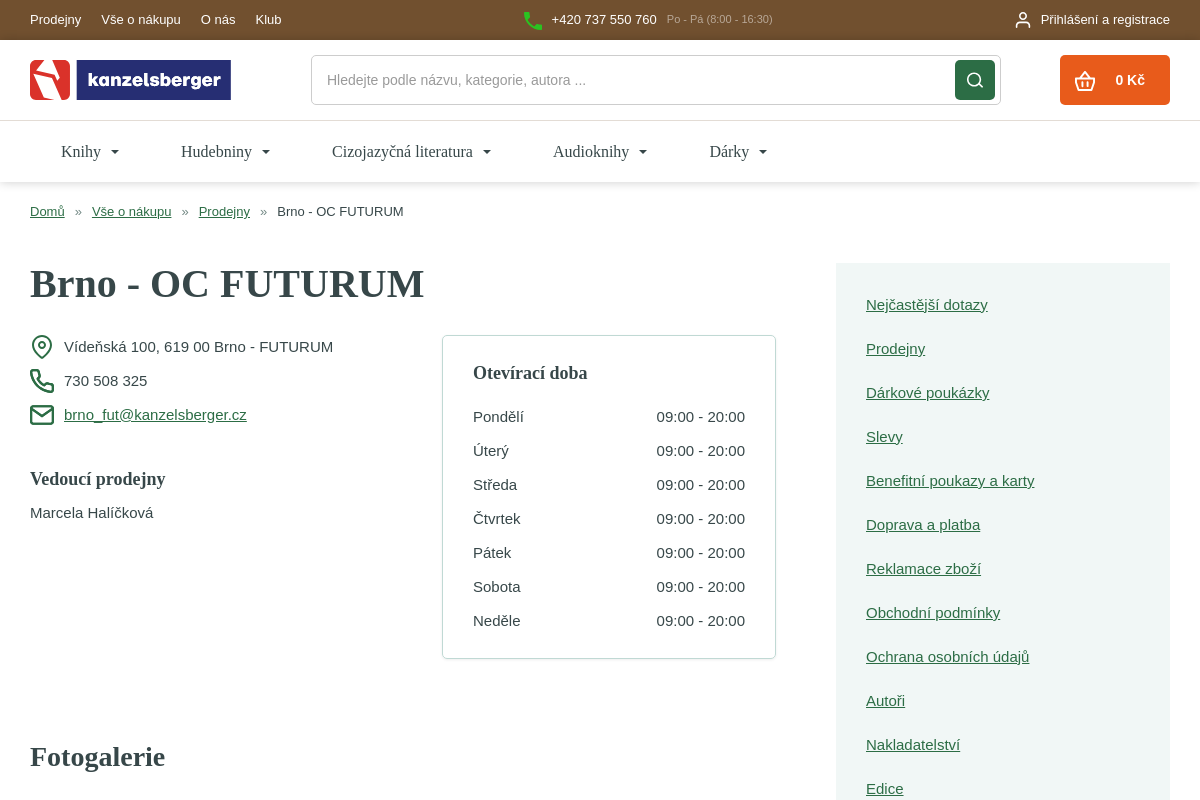This screenshot has width=1200, height=800.
Task: Click the green search magnifier button
Action: [x=975, y=80]
